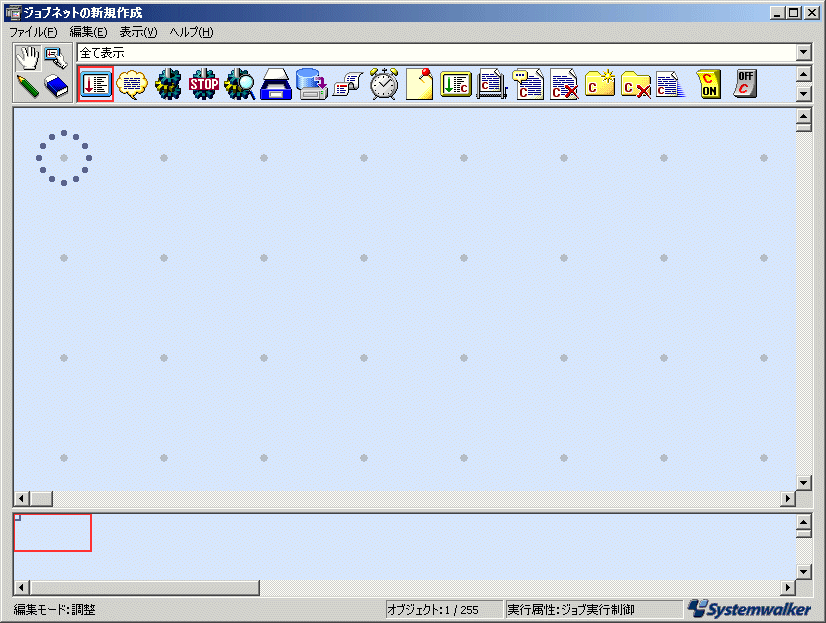Select the scroll document log icon
826x623 pixels.
pyautogui.click(x=348, y=84)
